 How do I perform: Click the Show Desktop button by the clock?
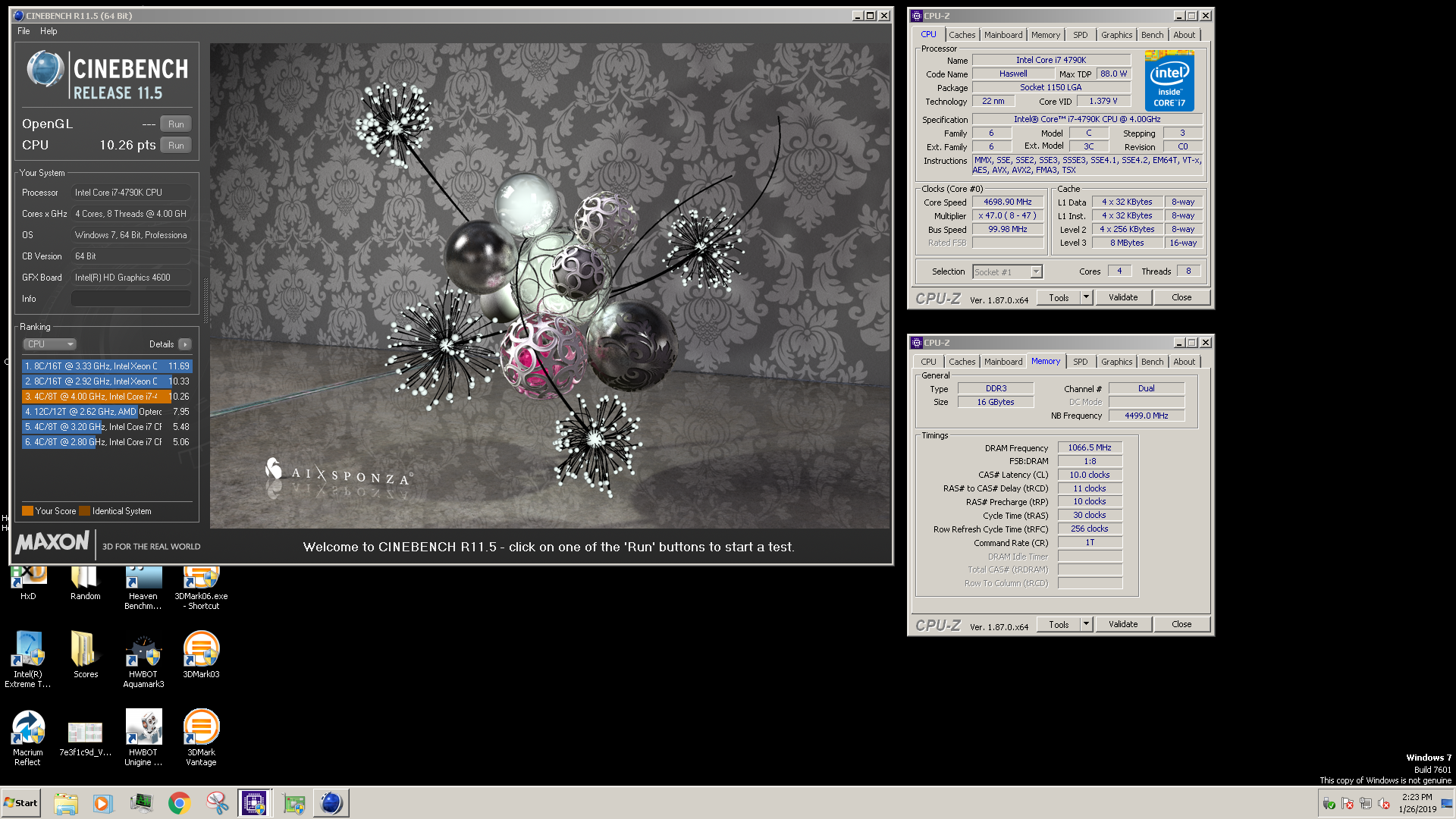tap(1448, 803)
